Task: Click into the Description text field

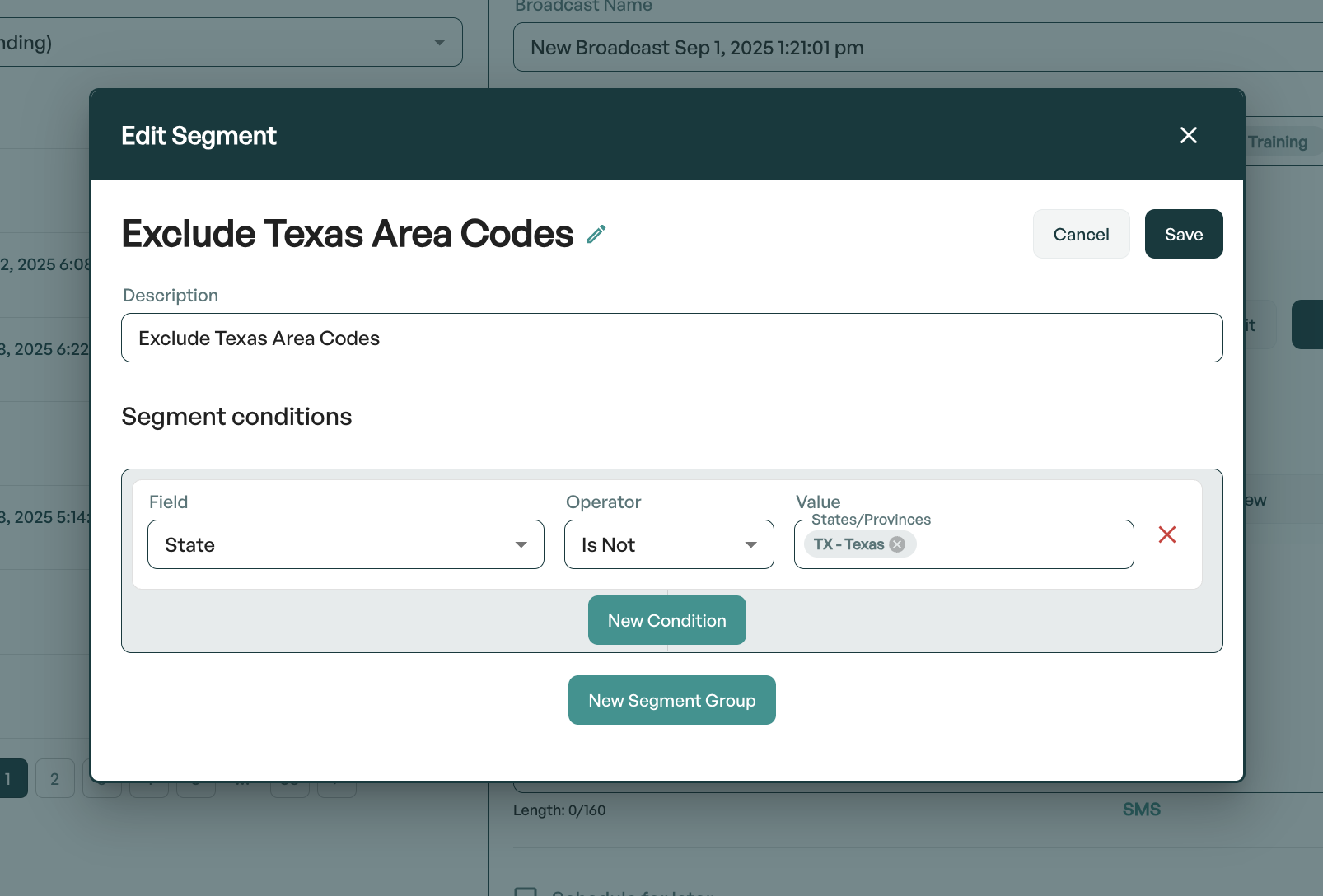Action: point(671,338)
